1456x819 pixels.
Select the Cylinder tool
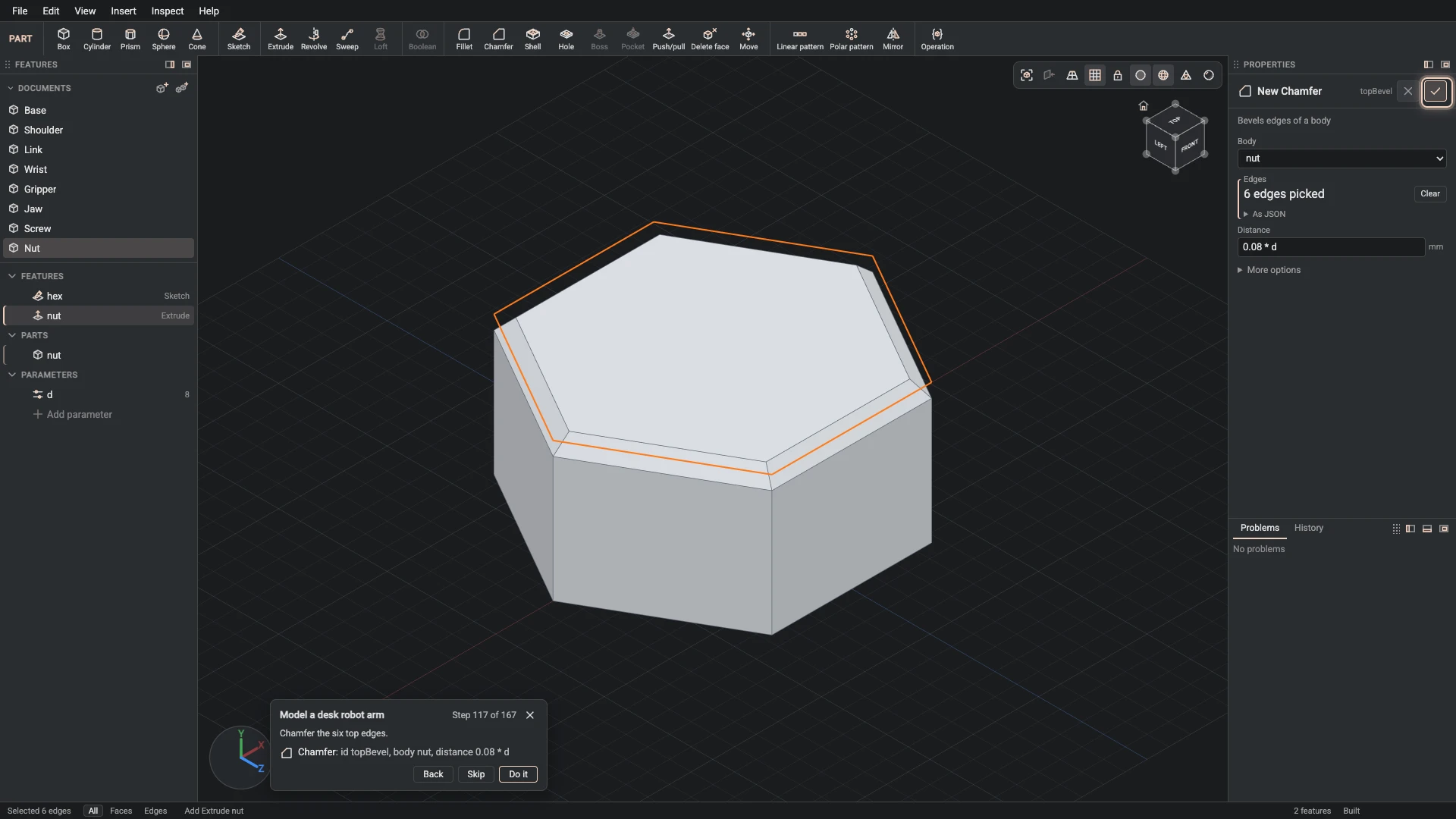[97, 39]
